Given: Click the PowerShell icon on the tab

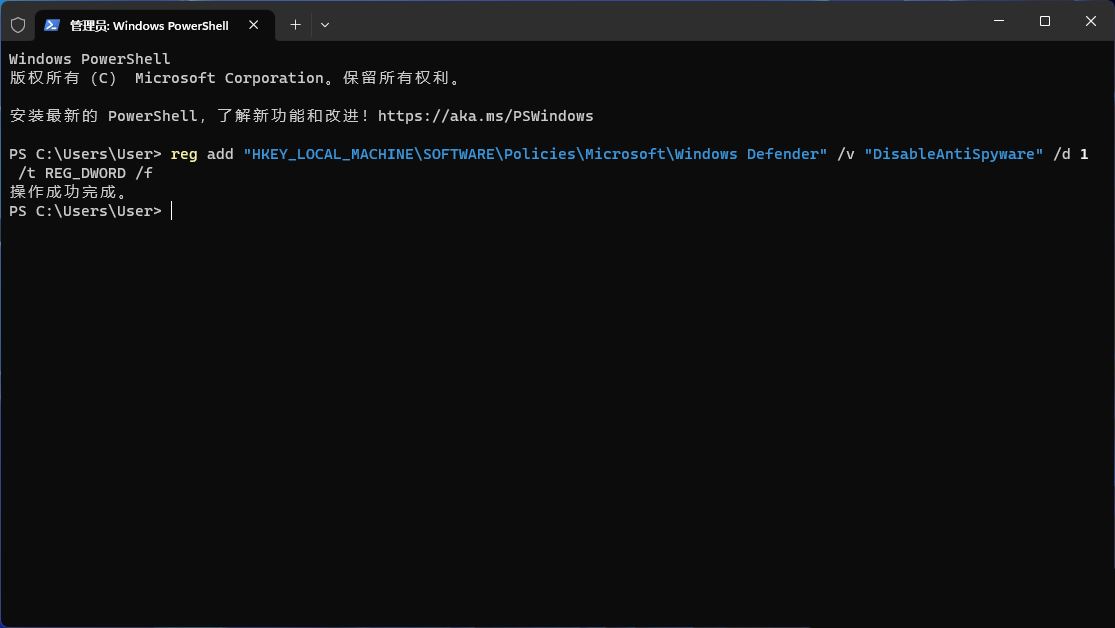Looking at the screenshot, I should pos(52,25).
